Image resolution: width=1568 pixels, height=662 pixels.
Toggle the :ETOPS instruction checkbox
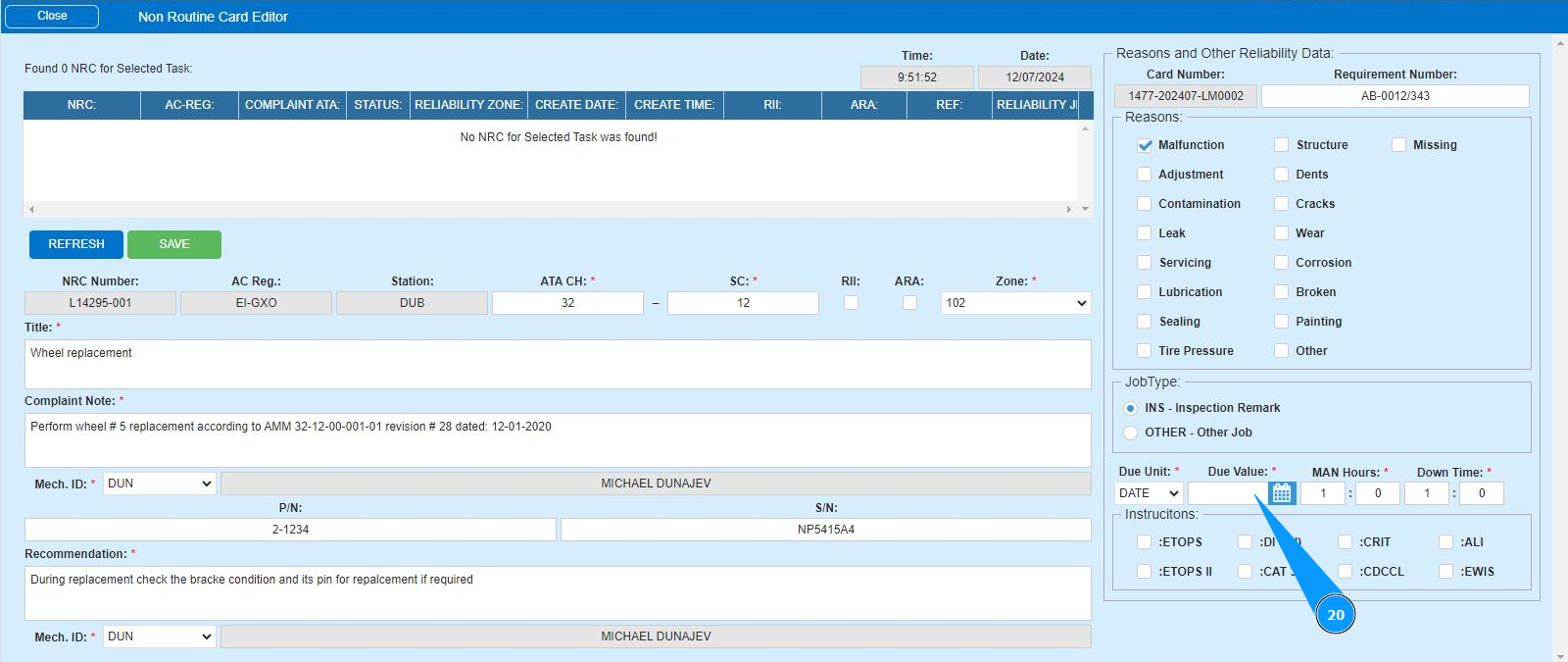tap(1144, 542)
